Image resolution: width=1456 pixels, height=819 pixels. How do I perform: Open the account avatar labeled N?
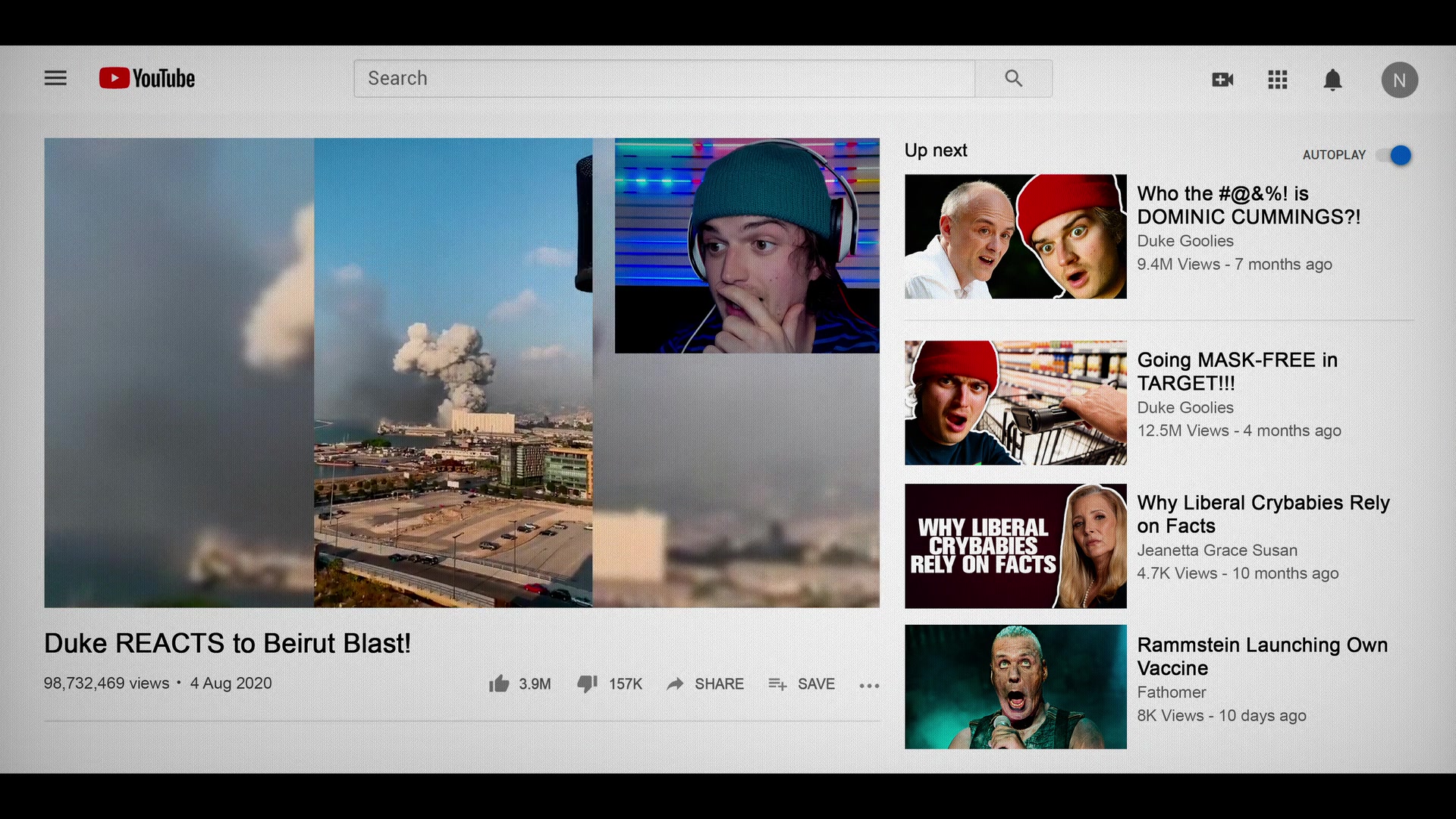click(1399, 80)
